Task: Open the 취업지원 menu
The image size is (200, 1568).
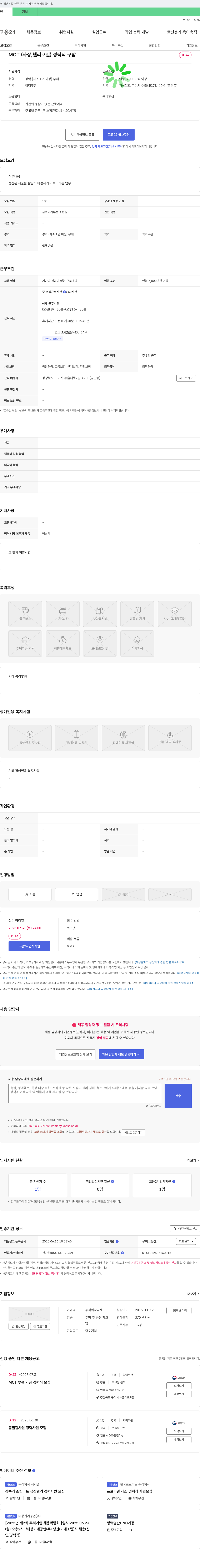Action: pos(66,32)
